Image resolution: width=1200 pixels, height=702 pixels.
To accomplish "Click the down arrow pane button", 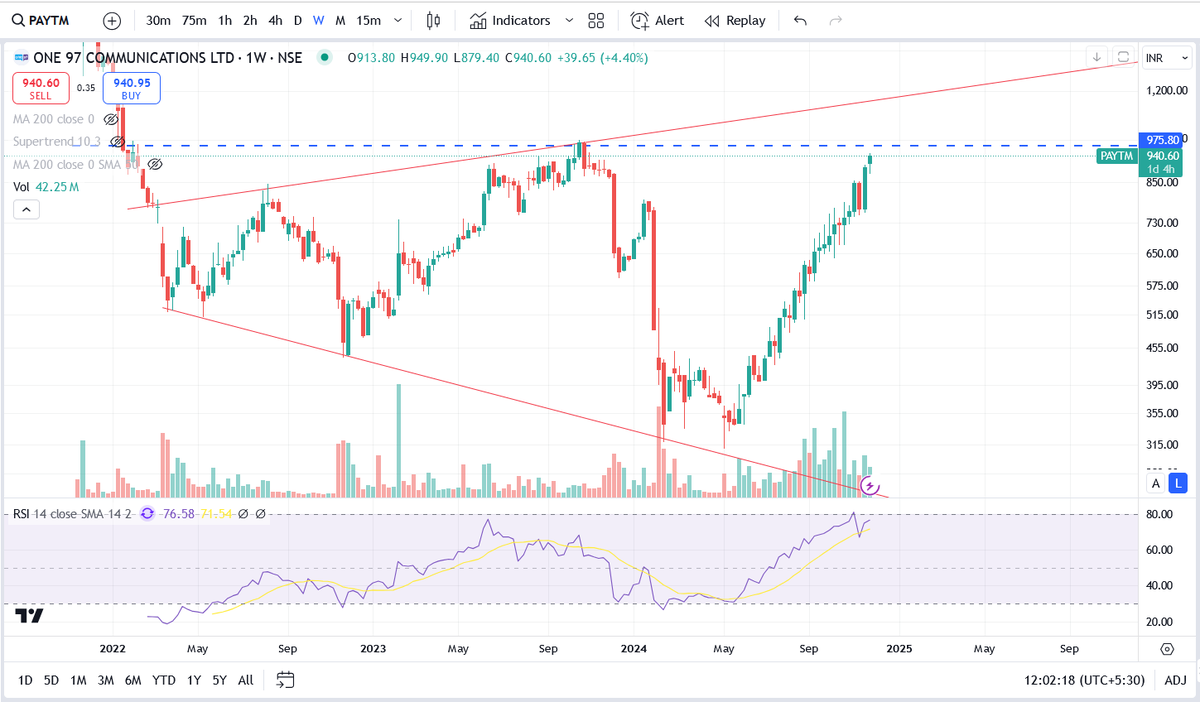I will 1096,57.
